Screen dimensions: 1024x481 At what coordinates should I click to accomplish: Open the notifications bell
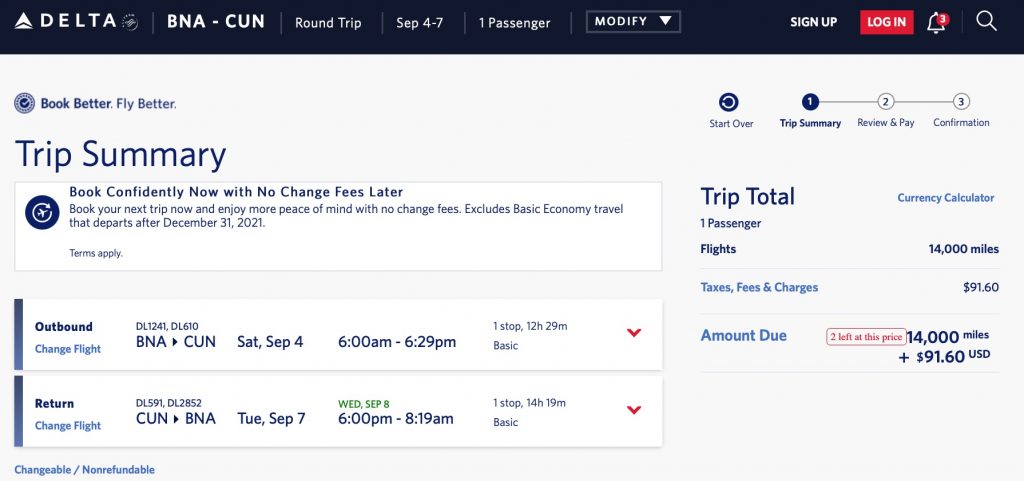pyautogui.click(x=936, y=23)
